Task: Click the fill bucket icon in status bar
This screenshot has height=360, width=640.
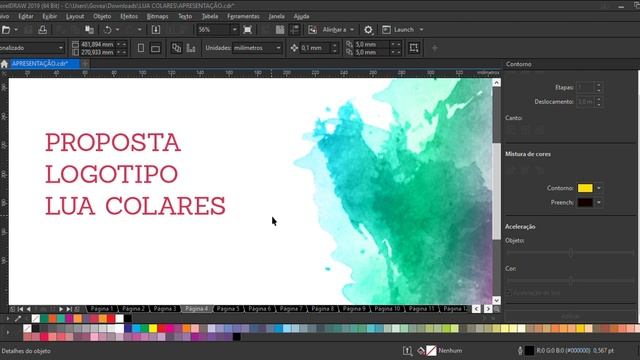Action: pyautogui.click(x=421, y=351)
